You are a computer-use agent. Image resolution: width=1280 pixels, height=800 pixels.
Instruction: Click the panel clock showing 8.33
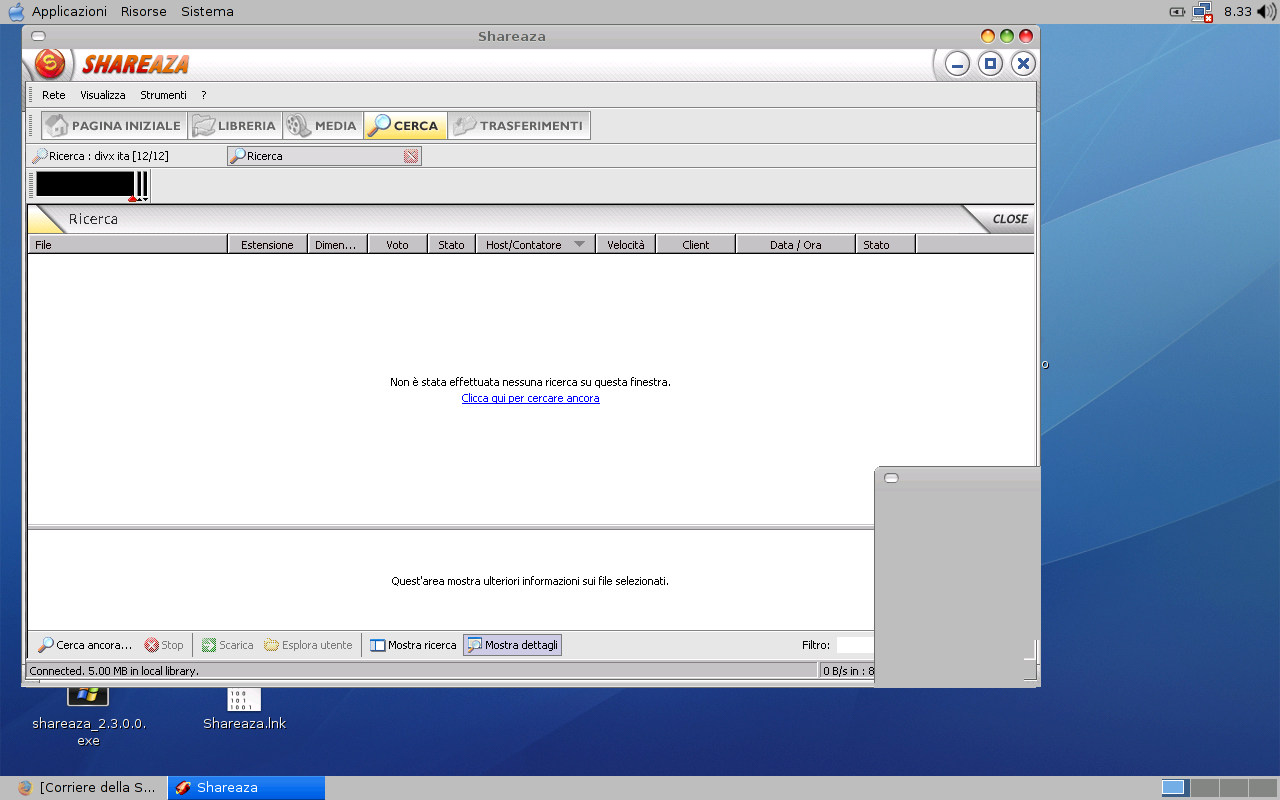coord(1238,12)
